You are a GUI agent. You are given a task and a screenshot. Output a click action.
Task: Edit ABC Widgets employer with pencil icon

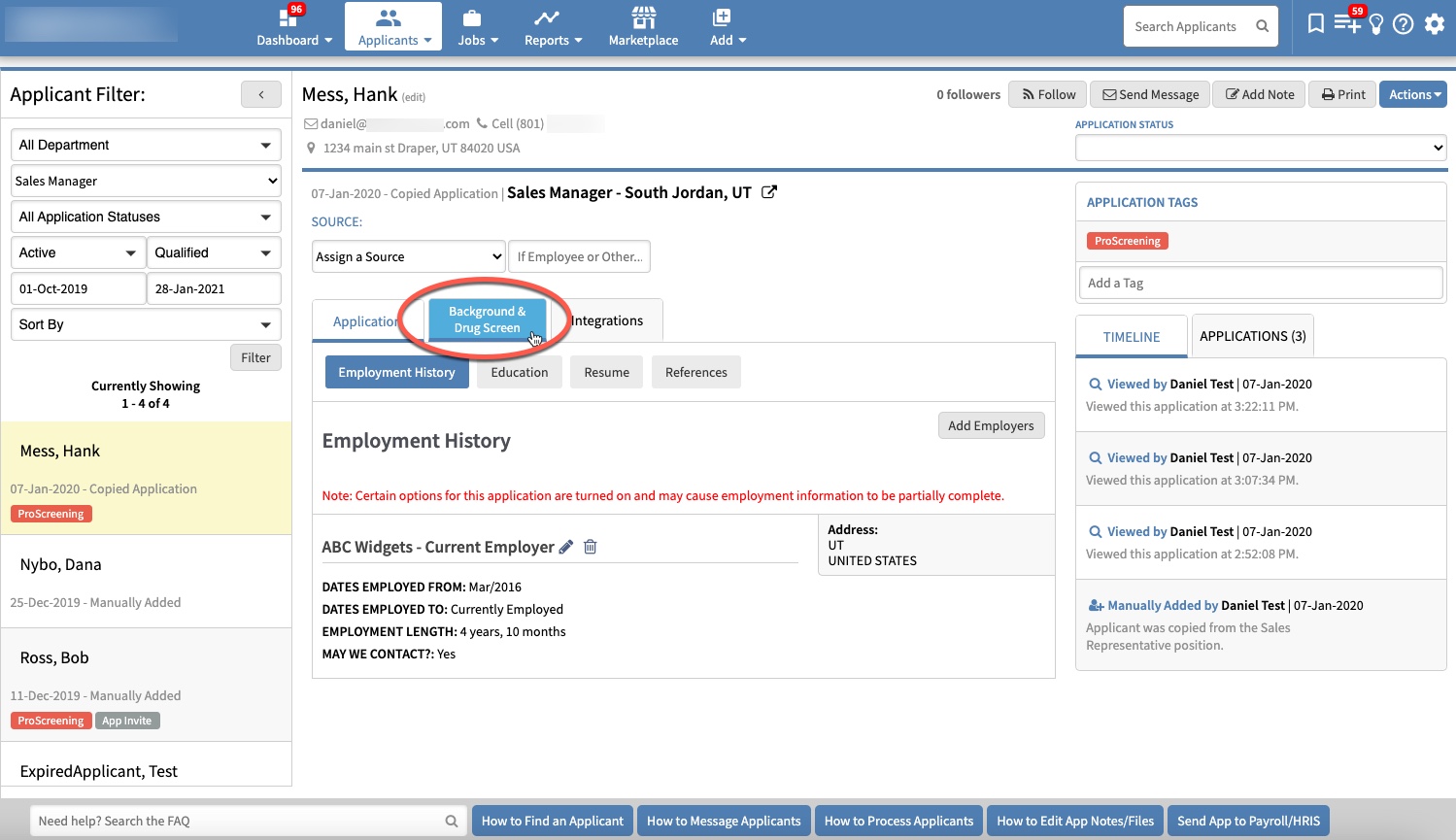pyautogui.click(x=566, y=547)
